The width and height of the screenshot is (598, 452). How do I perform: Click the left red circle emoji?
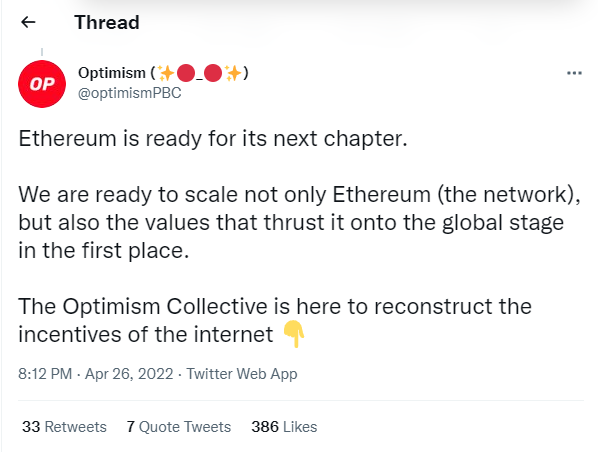186,73
